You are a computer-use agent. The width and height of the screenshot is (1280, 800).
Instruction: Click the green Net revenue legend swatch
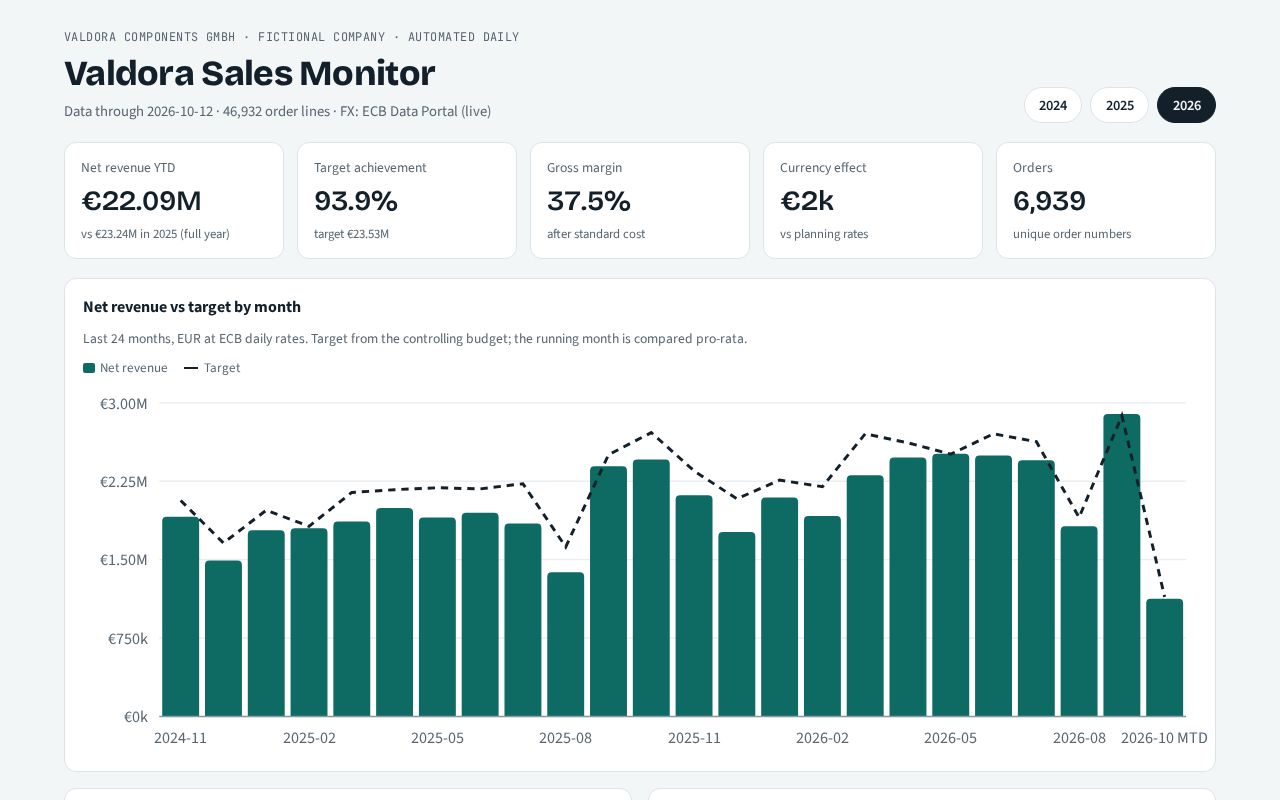click(x=89, y=368)
